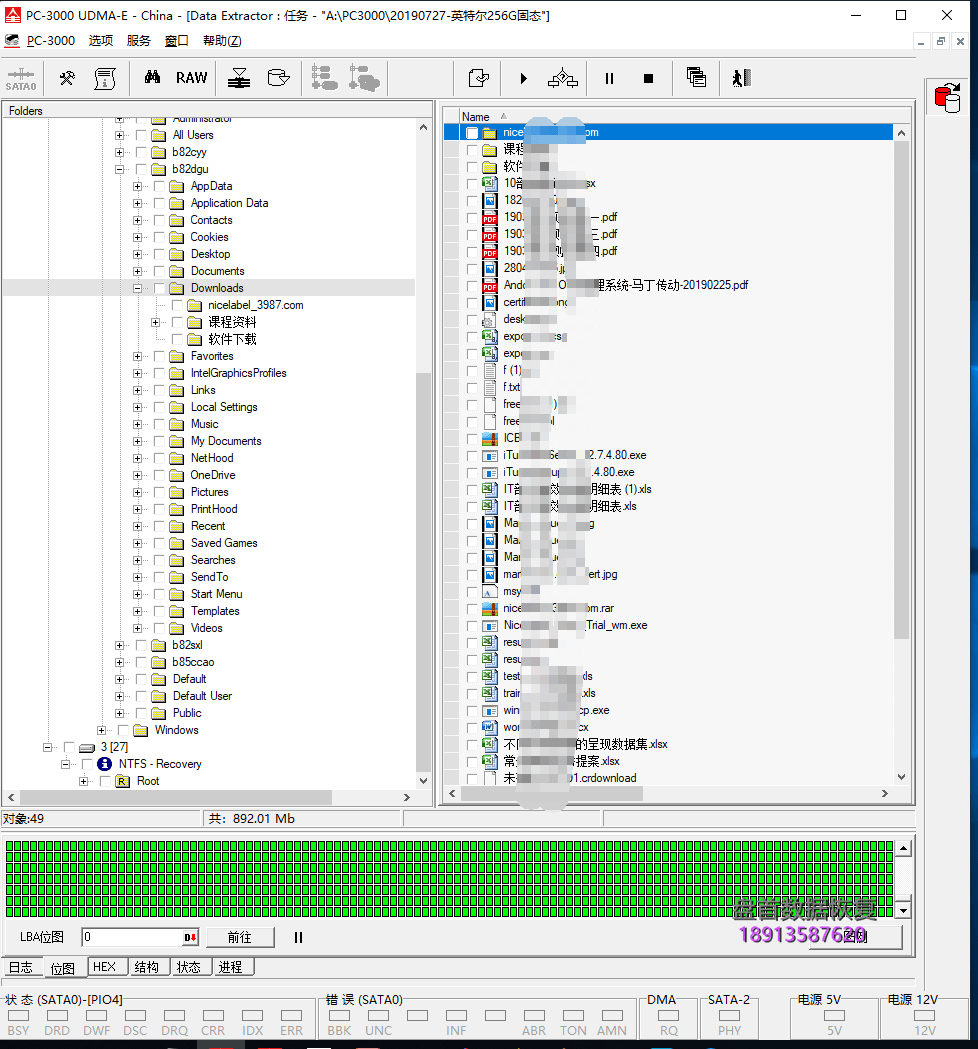Click the folder tree structure icon
Image resolution: width=978 pixels, height=1049 pixels.
click(324, 78)
